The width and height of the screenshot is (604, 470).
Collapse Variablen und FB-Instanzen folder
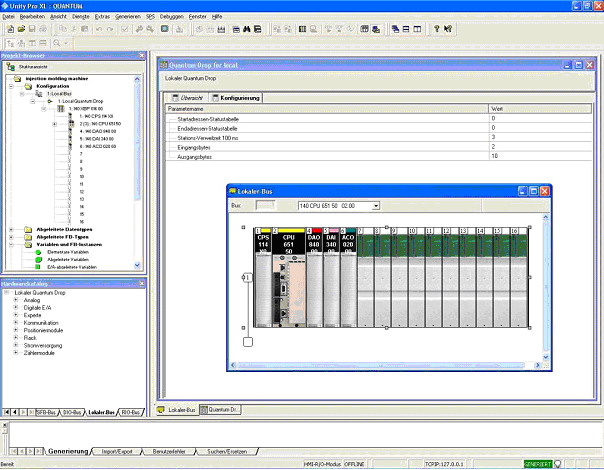(x=11, y=245)
